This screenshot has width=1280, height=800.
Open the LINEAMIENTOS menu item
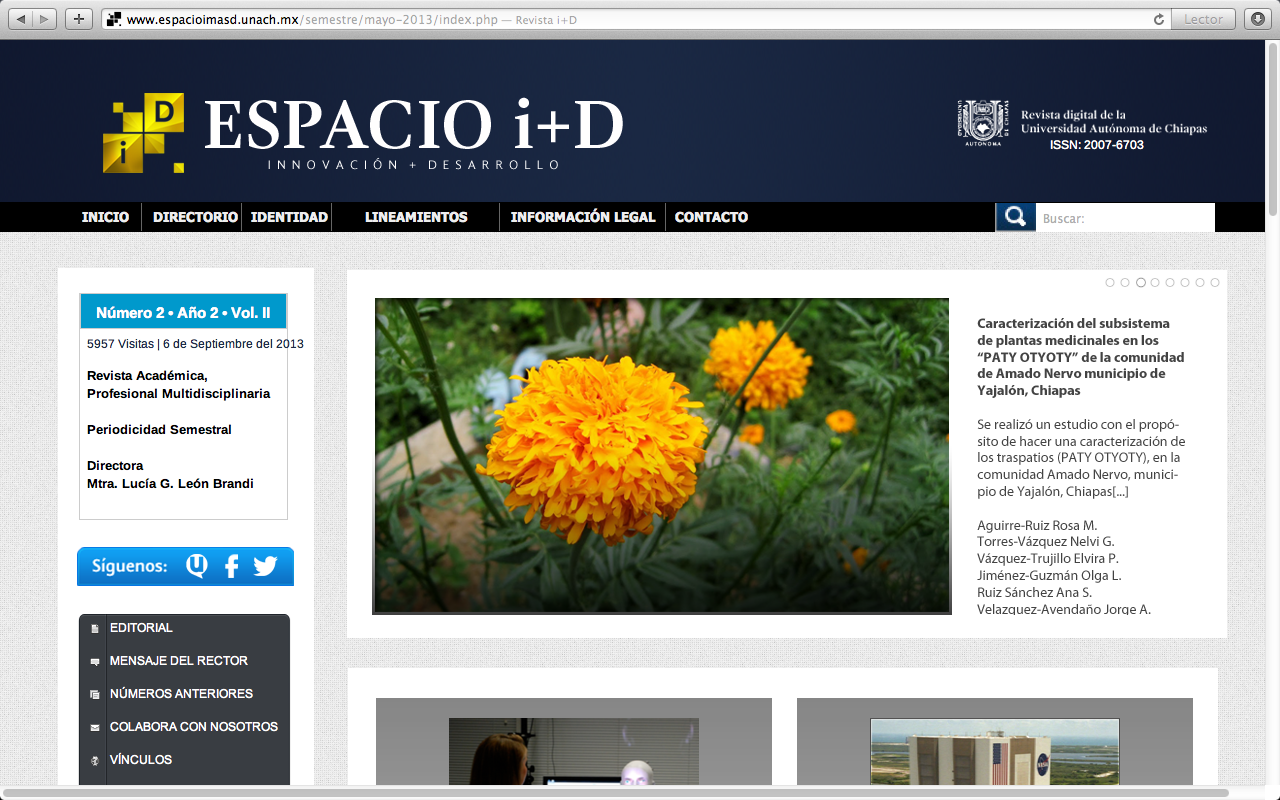coord(416,217)
